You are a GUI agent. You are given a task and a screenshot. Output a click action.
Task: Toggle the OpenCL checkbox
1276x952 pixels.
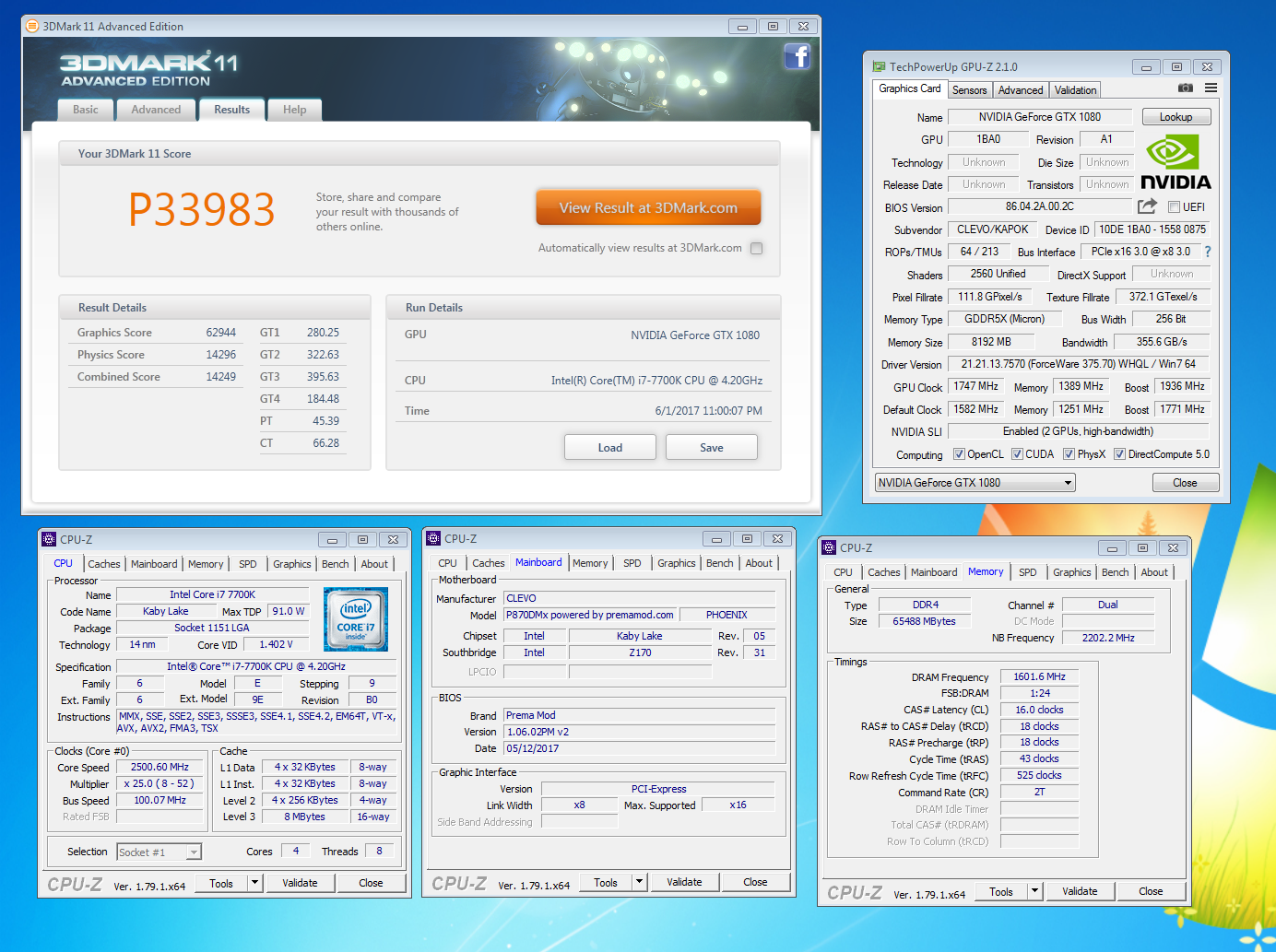[959, 454]
